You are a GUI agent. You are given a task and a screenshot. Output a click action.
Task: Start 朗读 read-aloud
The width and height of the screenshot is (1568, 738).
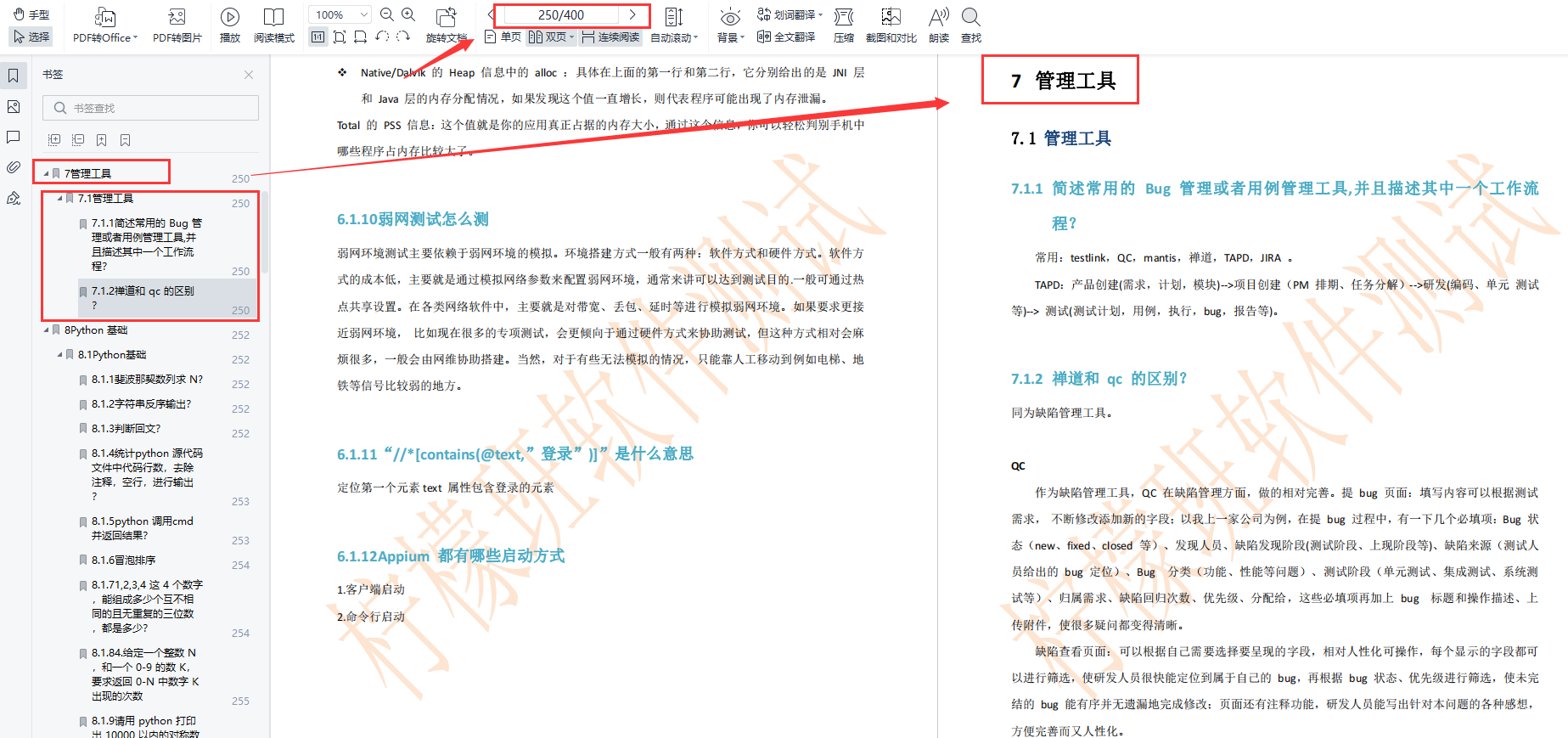939,26
